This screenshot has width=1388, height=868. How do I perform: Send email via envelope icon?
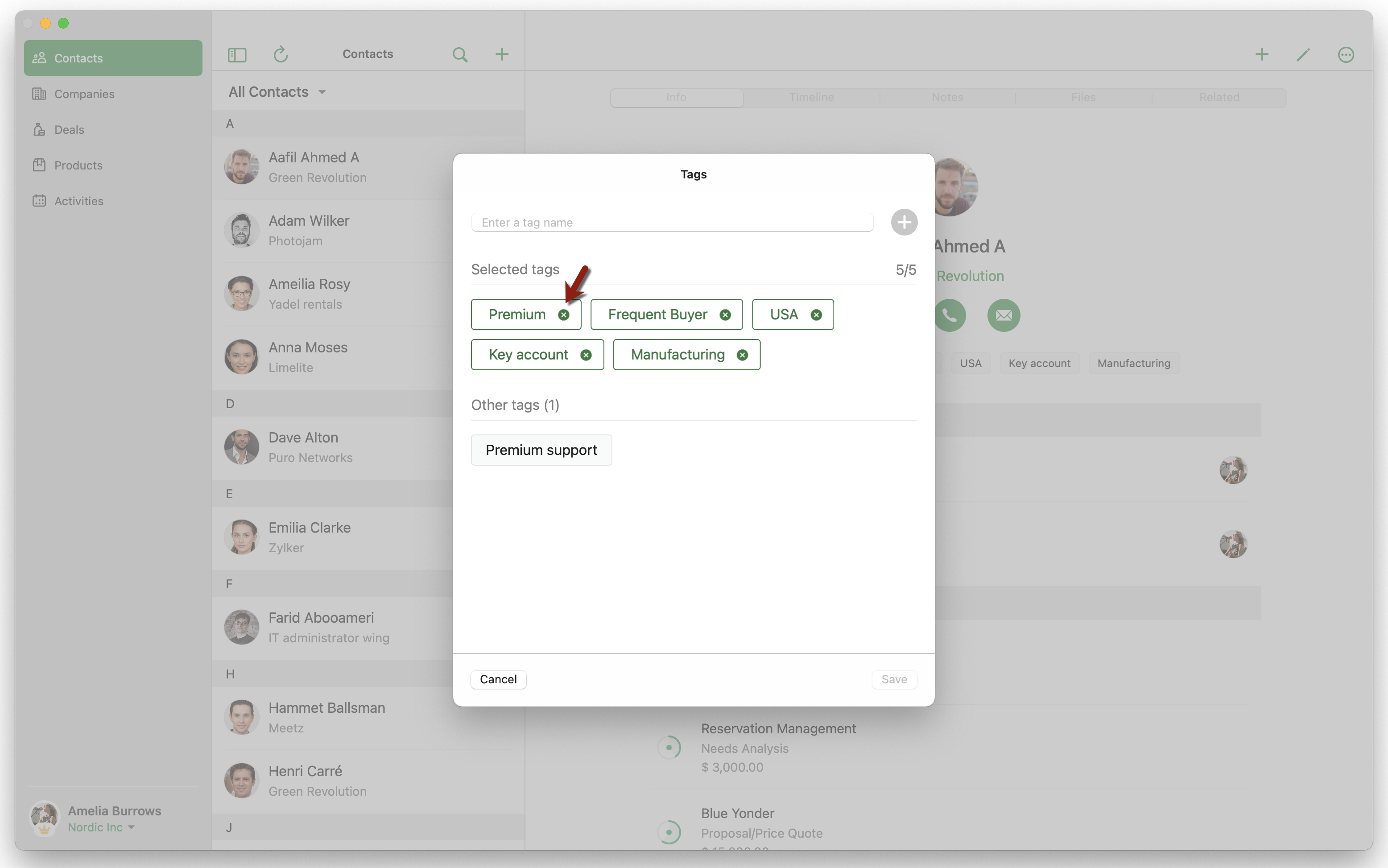click(x=1004, y=315)
